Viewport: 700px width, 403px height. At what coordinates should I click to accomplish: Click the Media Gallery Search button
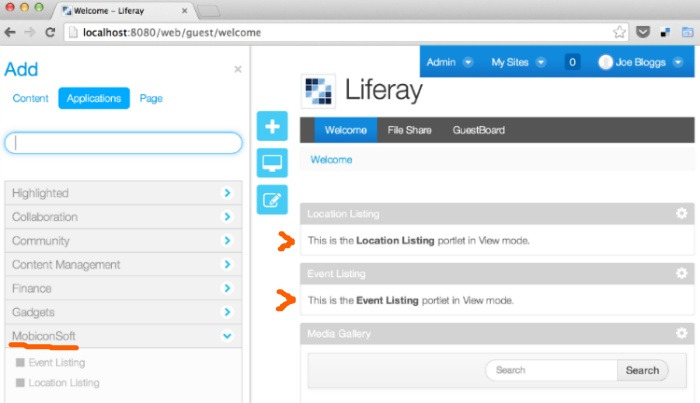642,370
